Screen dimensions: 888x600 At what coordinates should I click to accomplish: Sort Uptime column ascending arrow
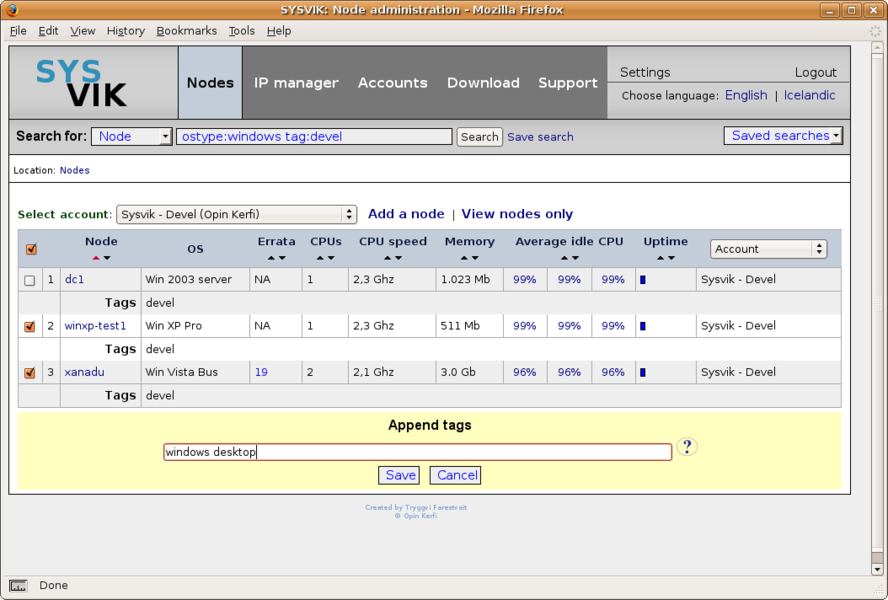click(x=660, y=258)
